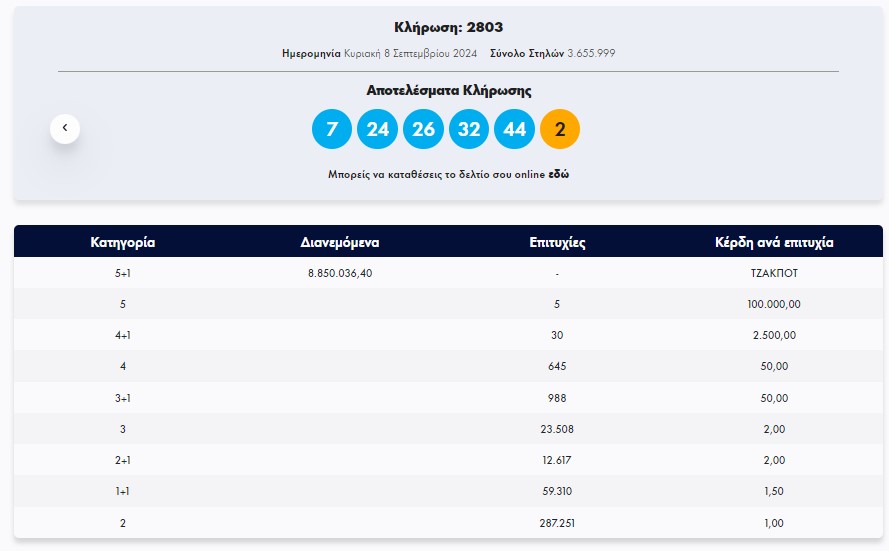Image resolution: width=889 pixels, height=551 pixels.
Task: Click the 'Επιτυχίες' column header
Action: (557, 242)
